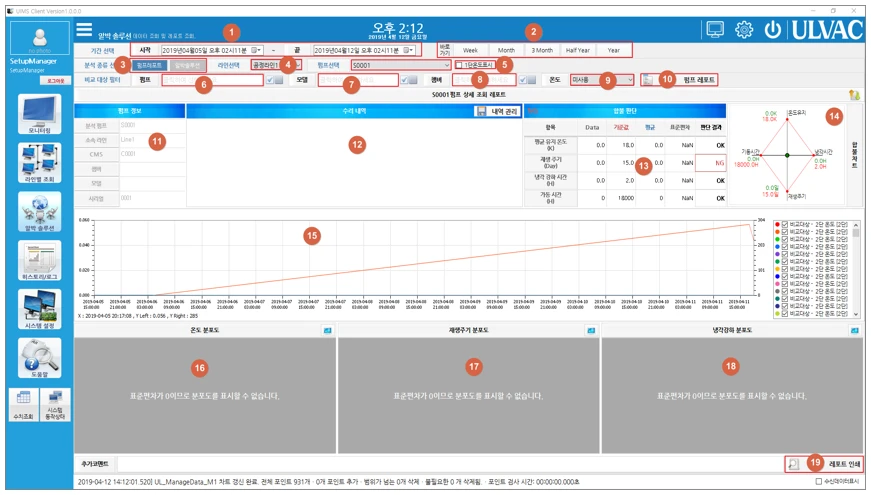The height and width of the screenshot is (495, 871).
Task: Click the power icon in the header
Action: (x=773, y=29)
